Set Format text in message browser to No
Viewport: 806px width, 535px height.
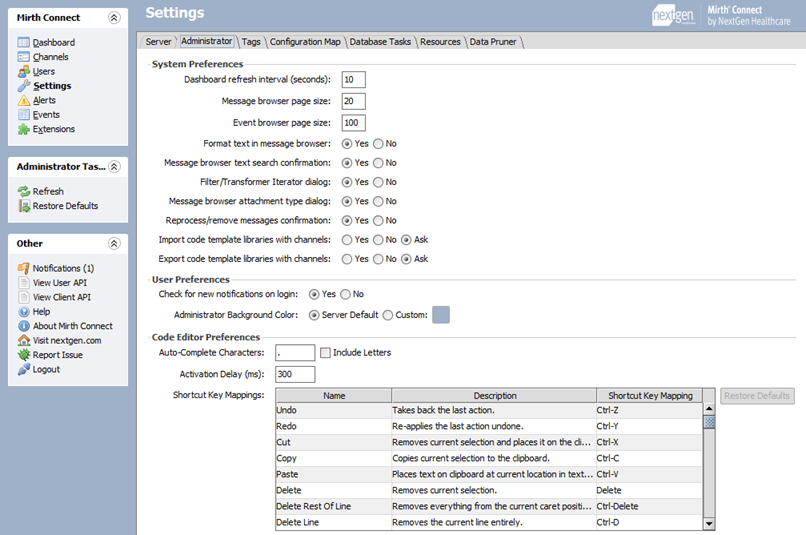(x=378, y=144)
